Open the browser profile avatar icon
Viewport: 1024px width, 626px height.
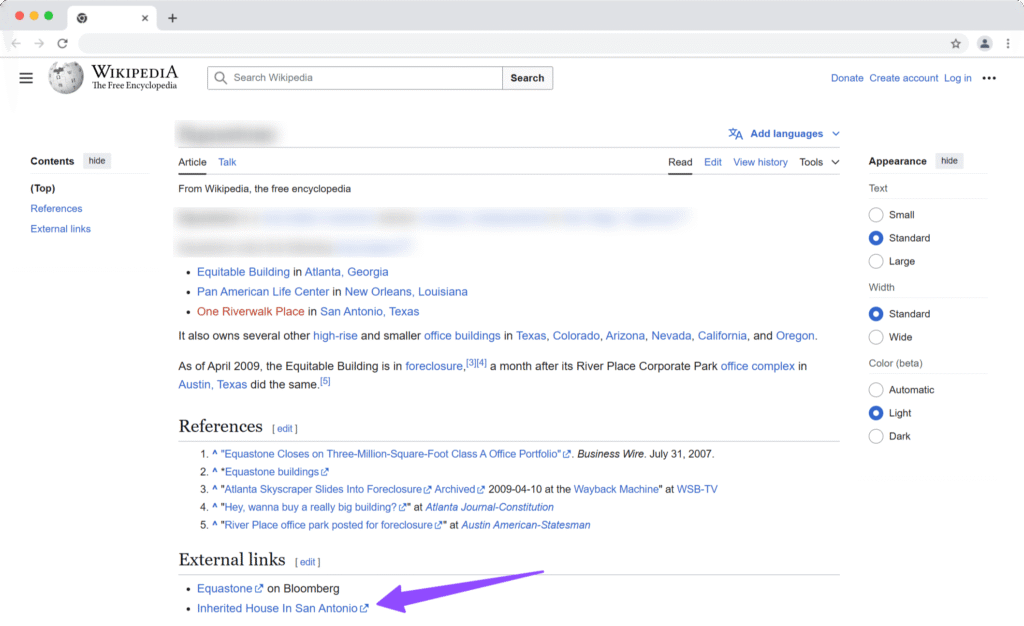coord(984,44)
